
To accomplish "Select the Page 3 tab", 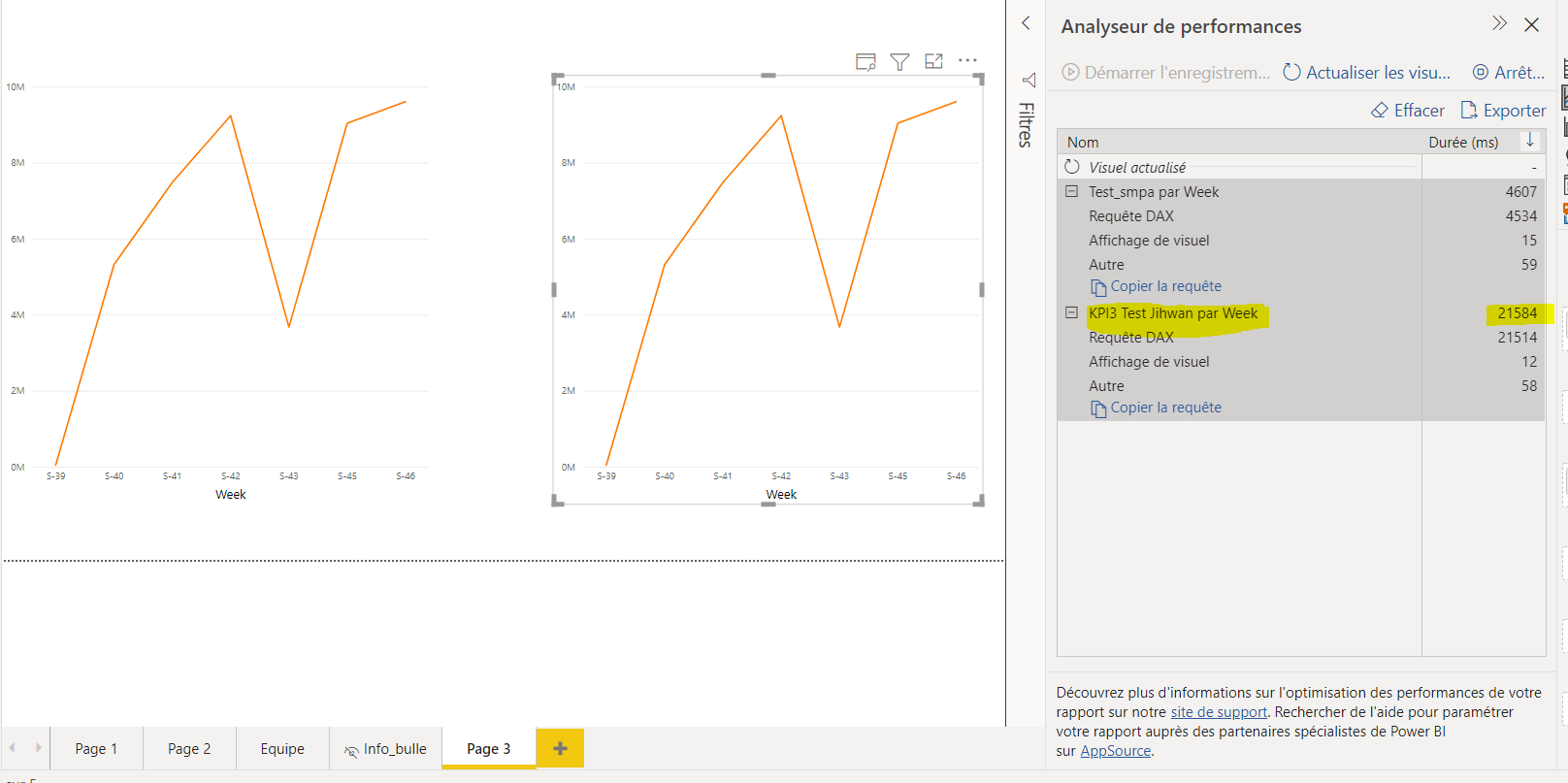I will pos(488,748).
